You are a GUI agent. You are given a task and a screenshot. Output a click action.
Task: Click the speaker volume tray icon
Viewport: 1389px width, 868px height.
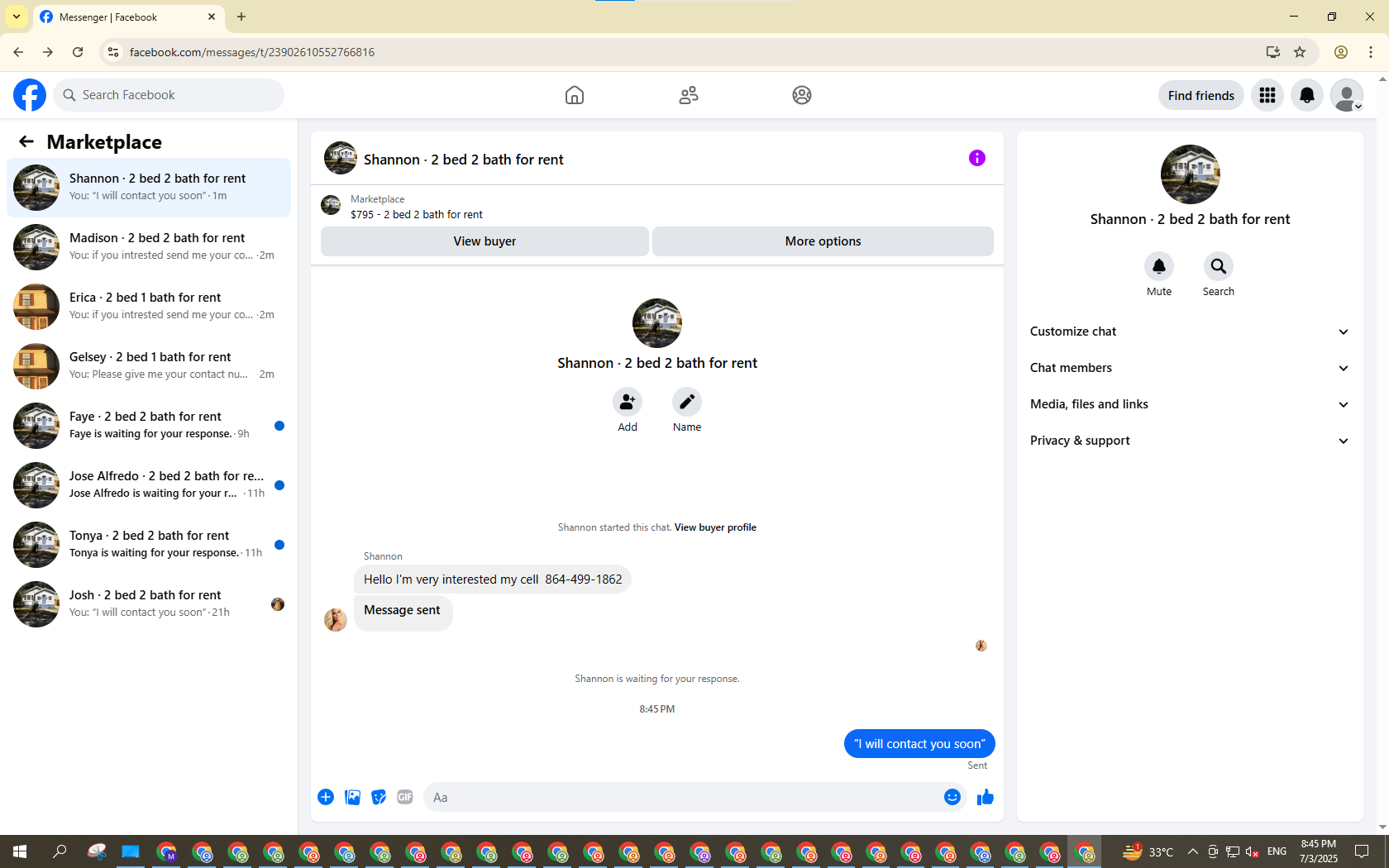pos(1253,851)
